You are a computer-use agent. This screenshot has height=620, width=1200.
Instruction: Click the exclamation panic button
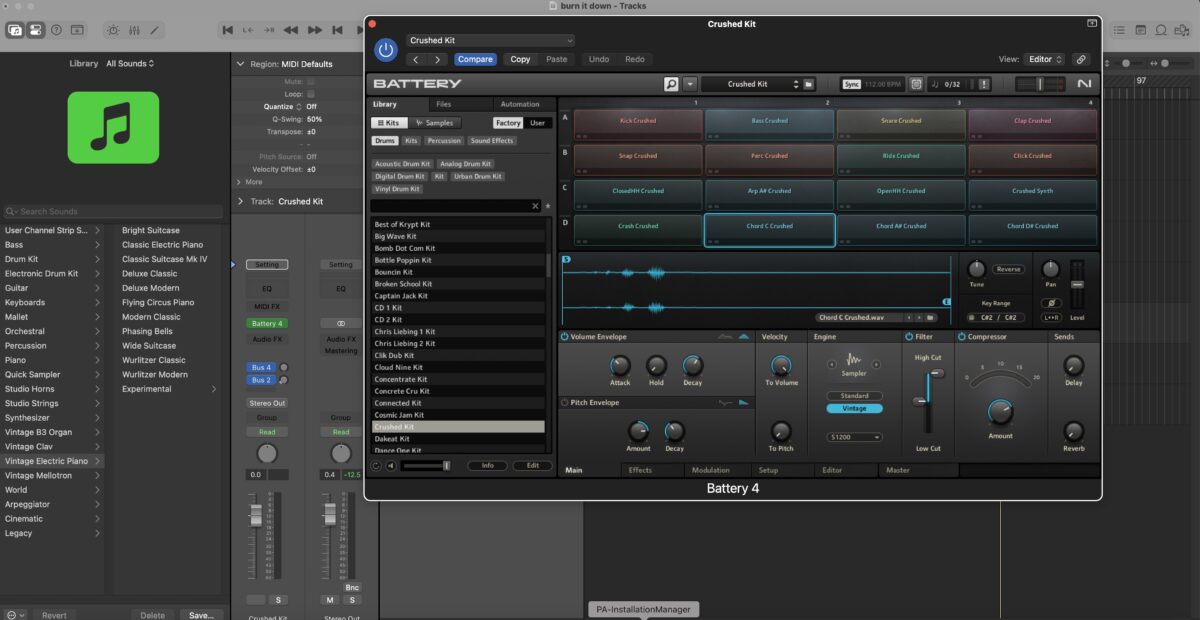click(984, 84)
